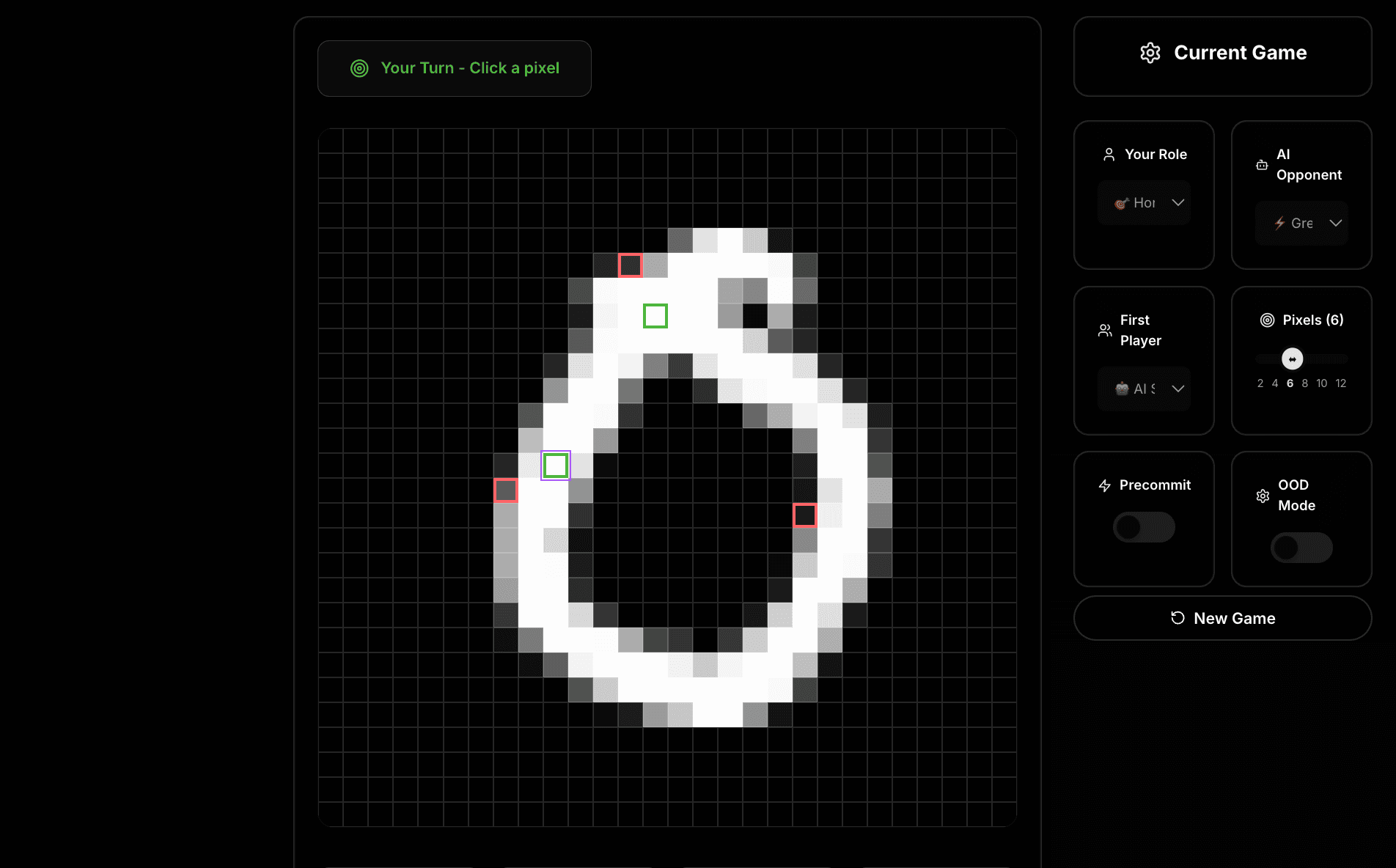Image resolution: width=1396 pixels, height=868 pixels.
Task: Open the First Player dropdown
Action: 1144,389
